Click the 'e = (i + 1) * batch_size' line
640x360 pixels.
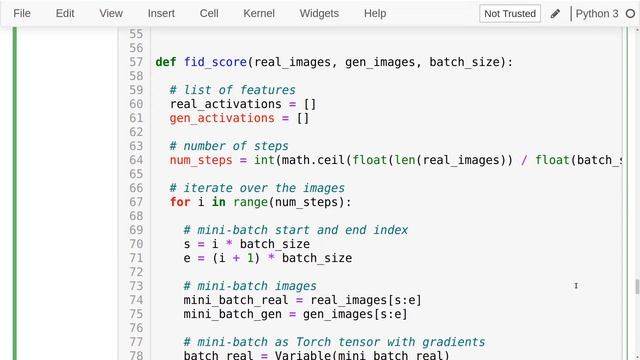[268, 258]
